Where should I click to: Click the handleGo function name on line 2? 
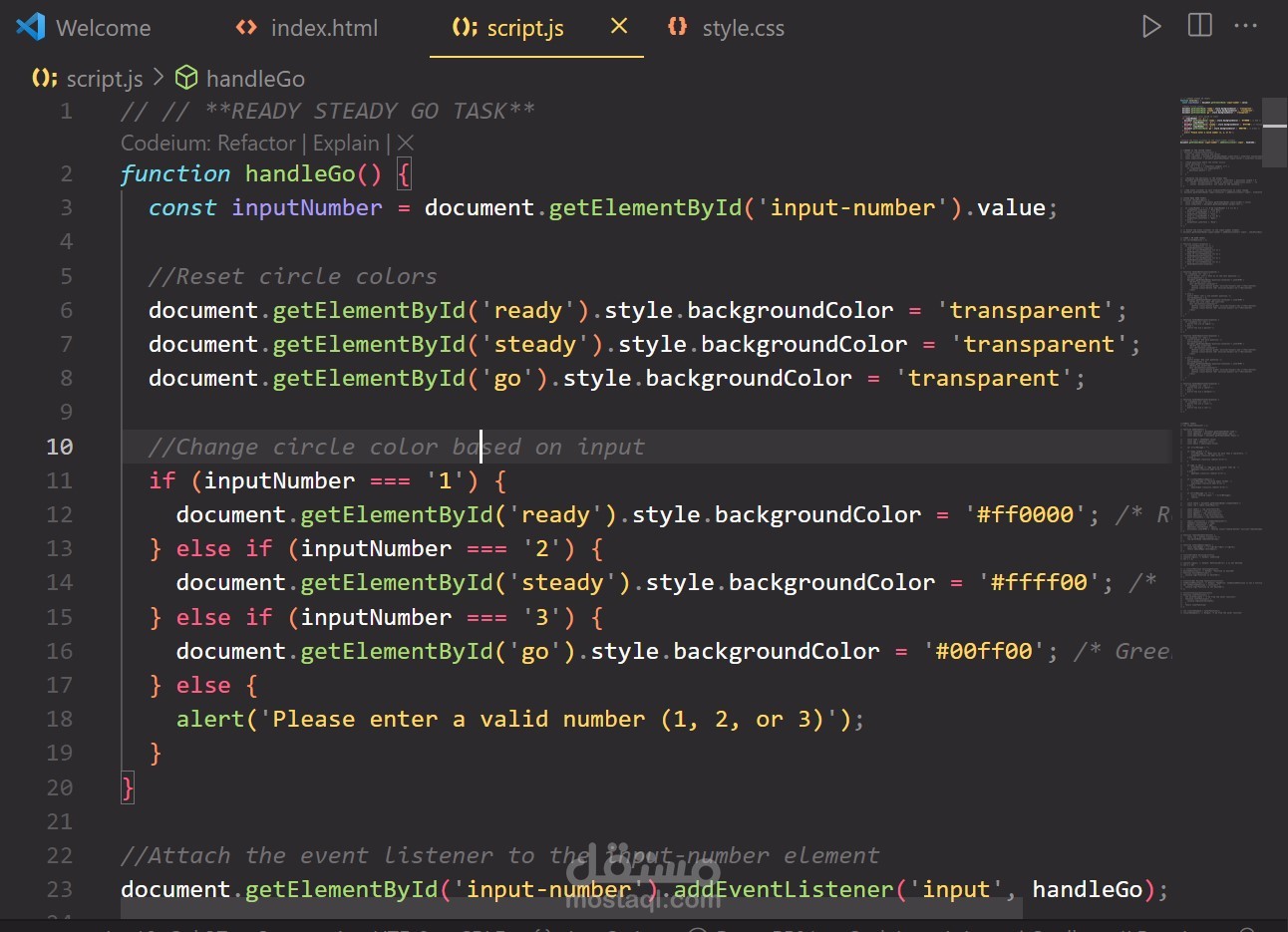300,174
